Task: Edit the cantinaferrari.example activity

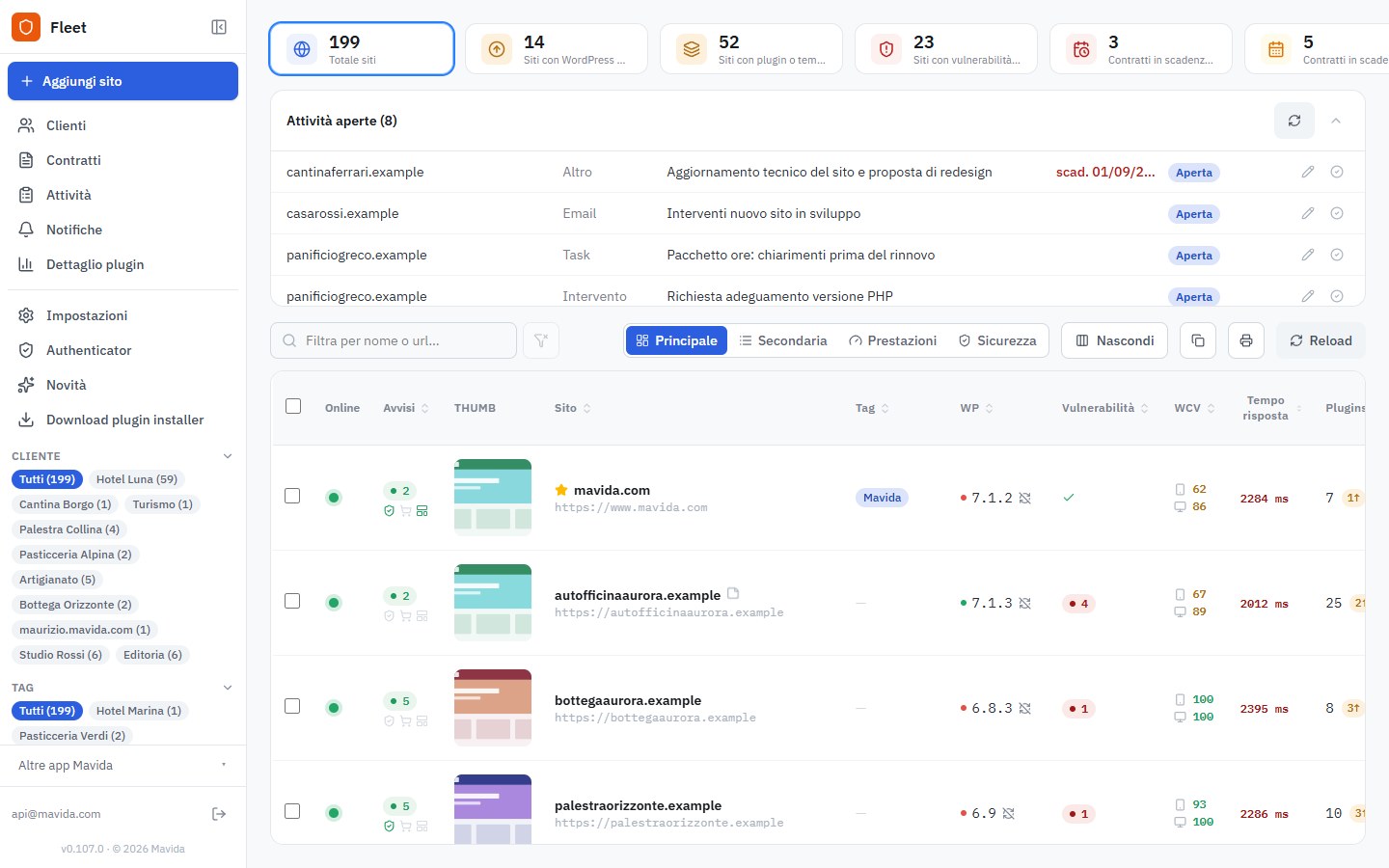Action: [x=1308, y=172]
